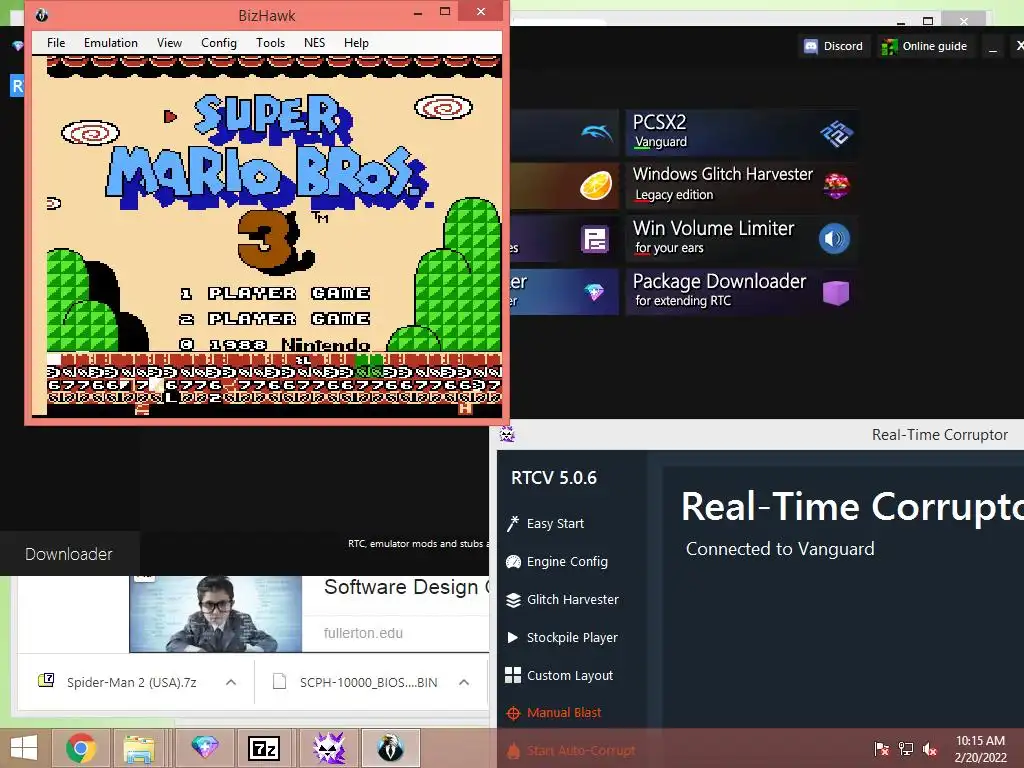Viewport: 1024px width, 768px height.
Task: Open the SCPH-10000_BIOS BIN downloaded file
Action: (368, 682)
